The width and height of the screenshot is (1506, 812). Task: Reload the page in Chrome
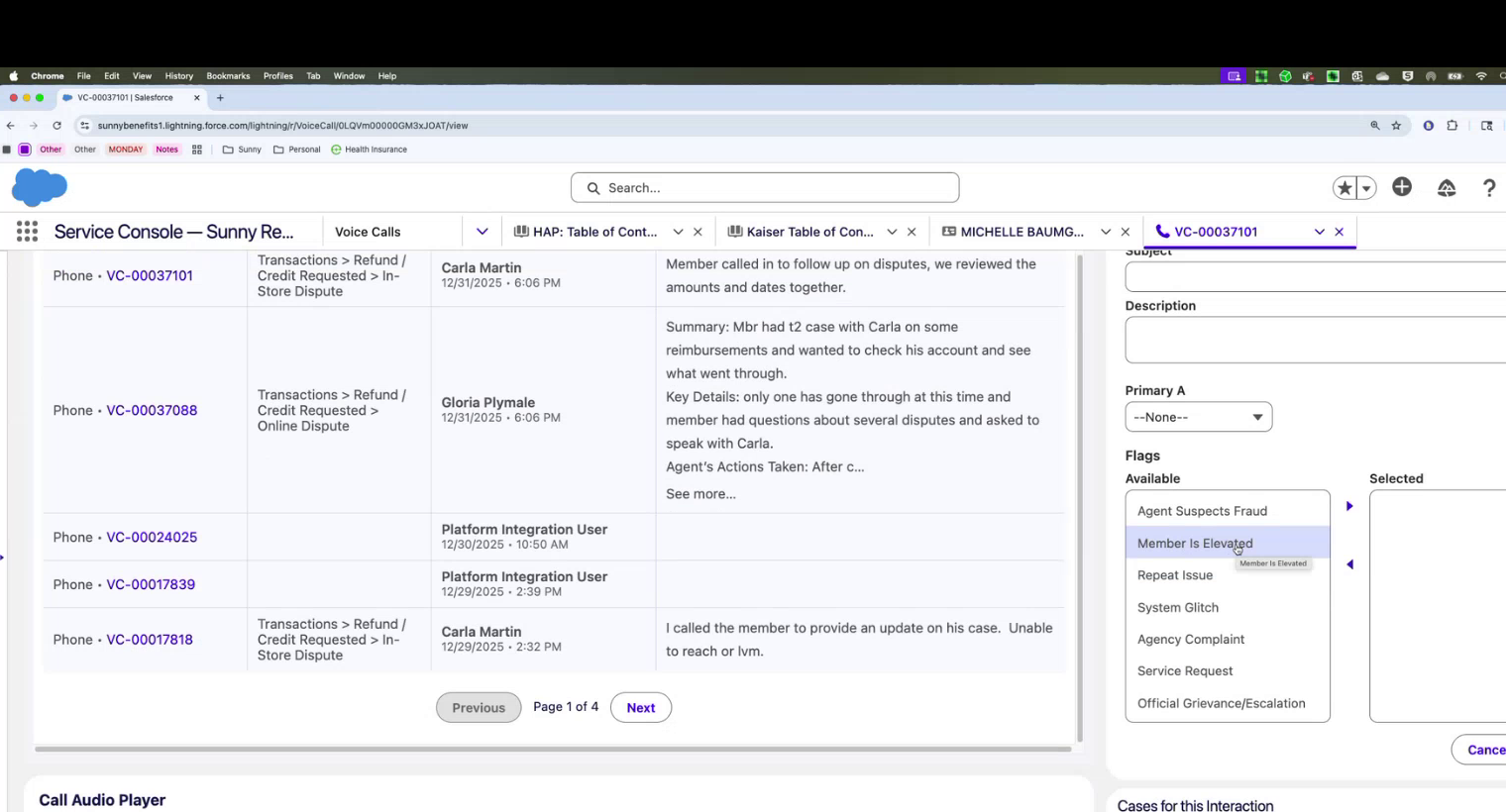pos(56,126)
